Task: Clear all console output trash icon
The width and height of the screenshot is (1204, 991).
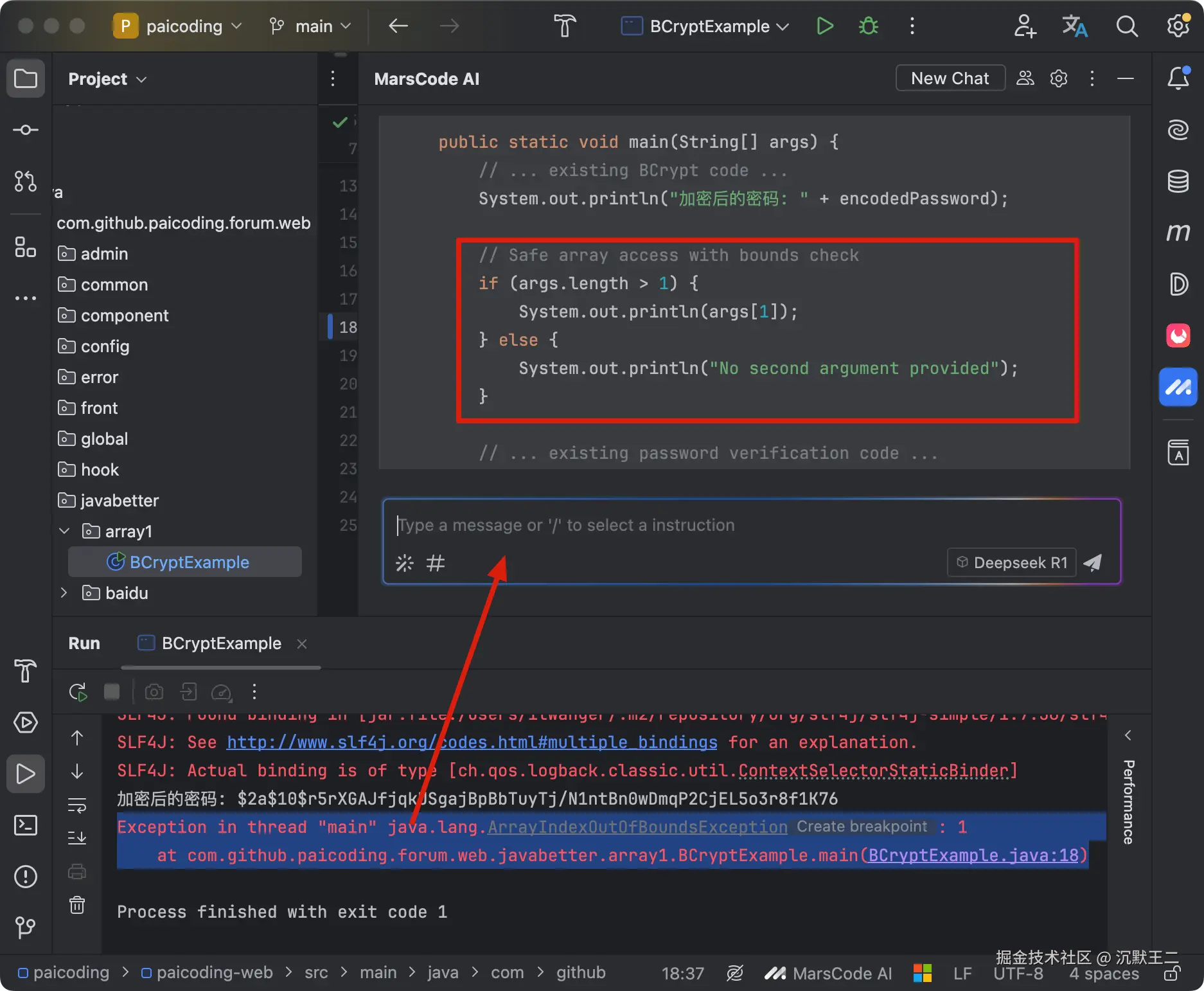Action: click(x=77, y=905)
